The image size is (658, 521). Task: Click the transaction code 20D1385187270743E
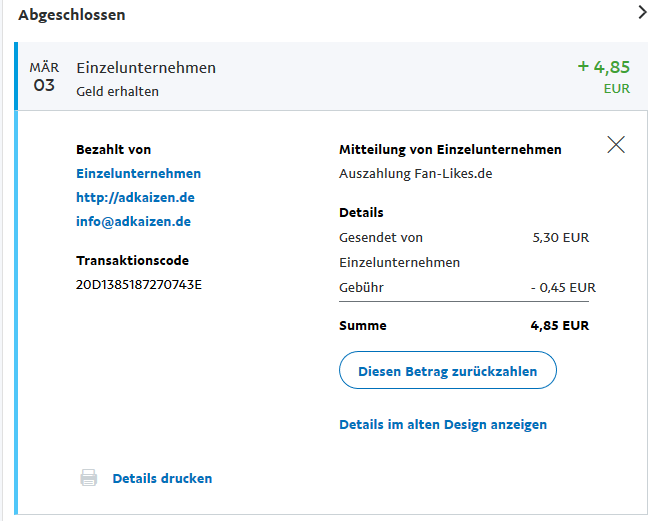pos(139,284)
